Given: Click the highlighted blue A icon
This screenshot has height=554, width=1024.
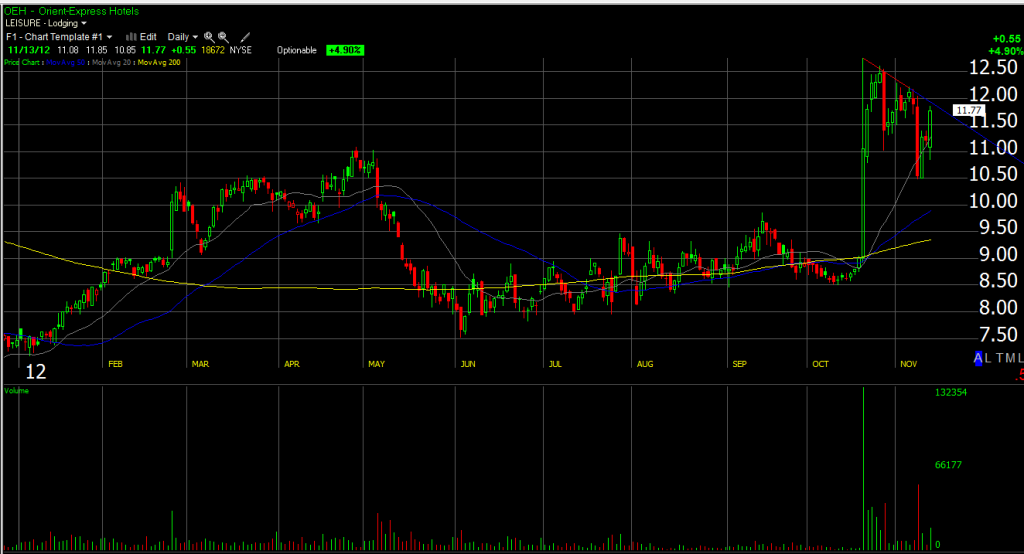Looking at the screenshot, I should click(978, 358).
